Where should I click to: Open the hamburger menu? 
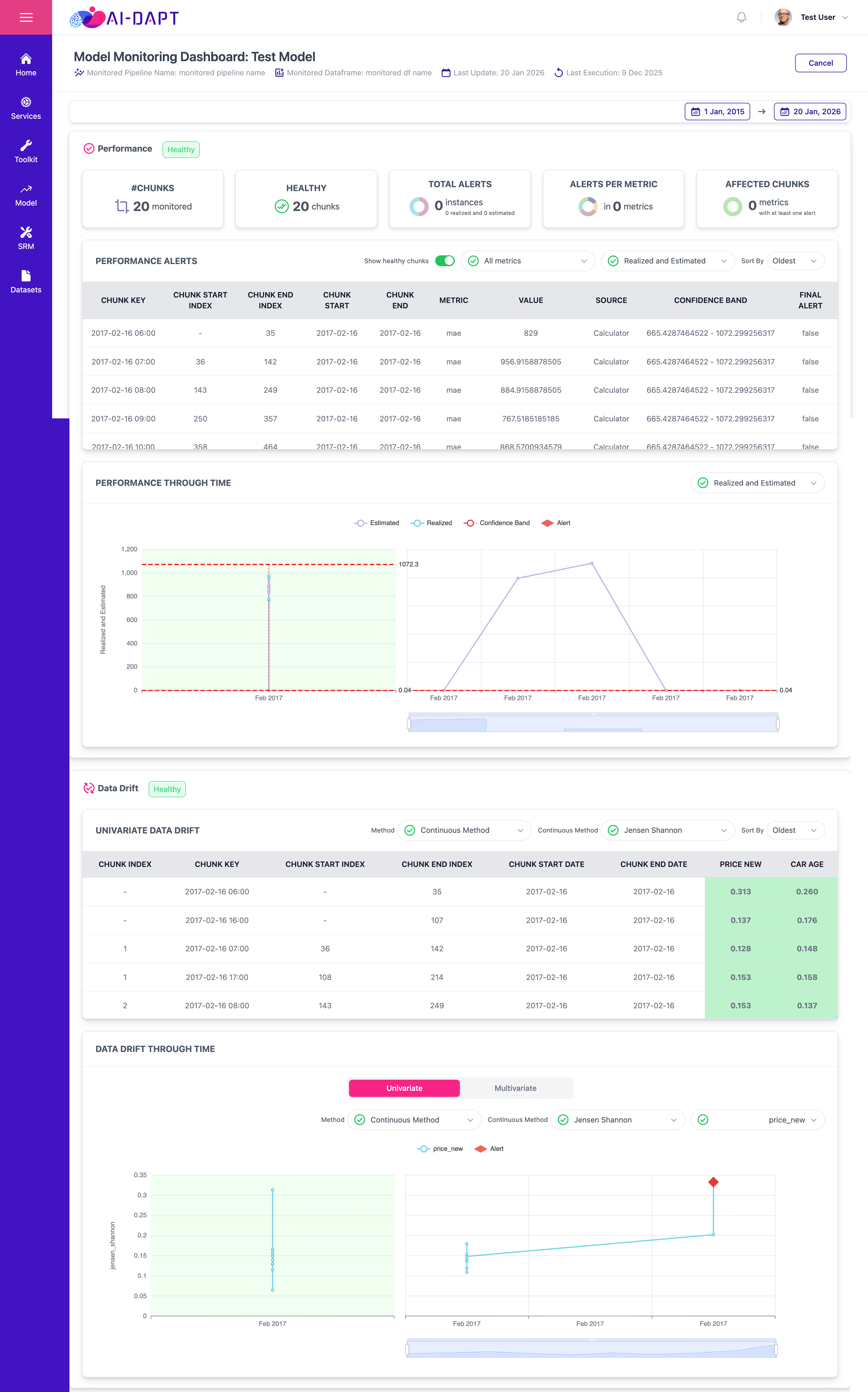click(26, 17)
